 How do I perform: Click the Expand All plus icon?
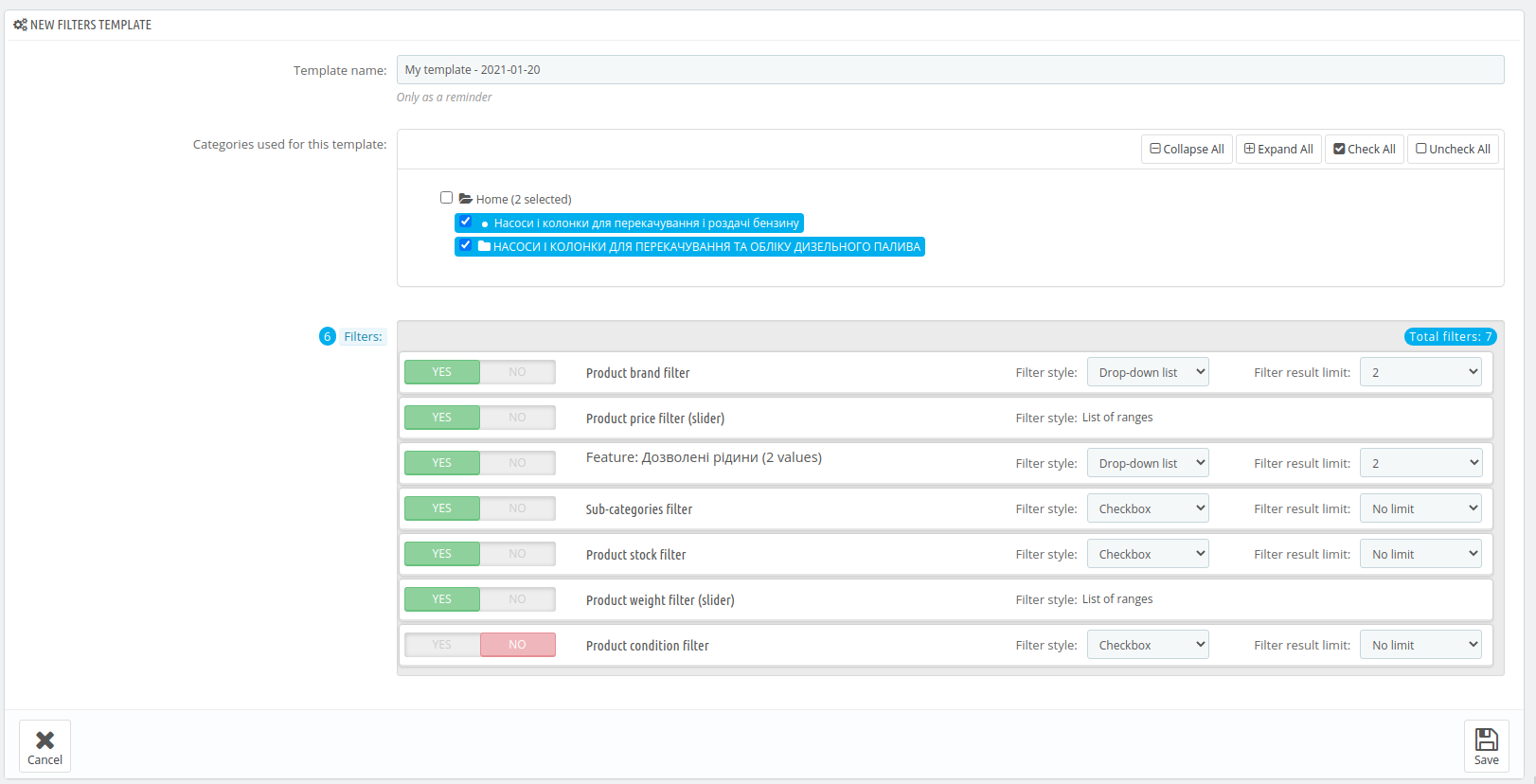pyautogui.click(x=1249, y=149)
